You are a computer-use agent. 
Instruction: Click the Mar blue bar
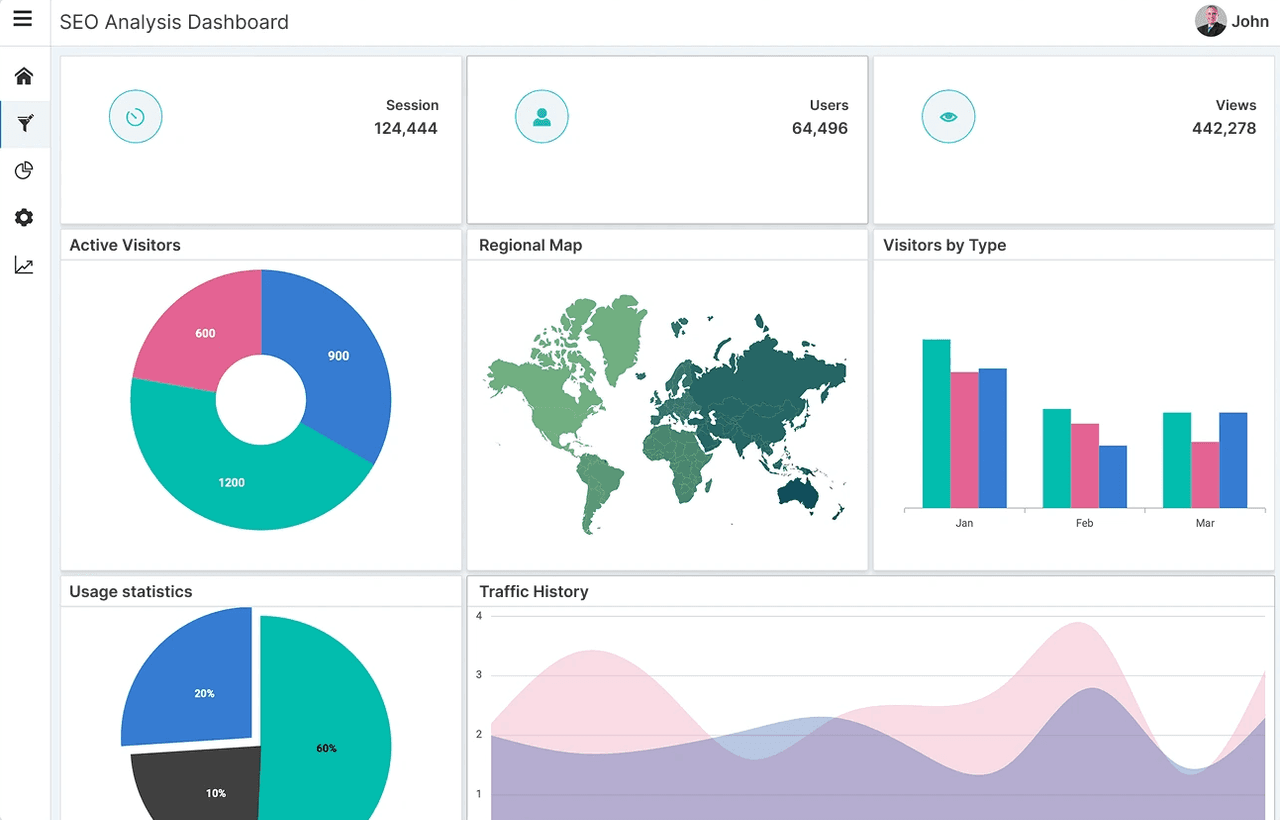[1233, 461]
